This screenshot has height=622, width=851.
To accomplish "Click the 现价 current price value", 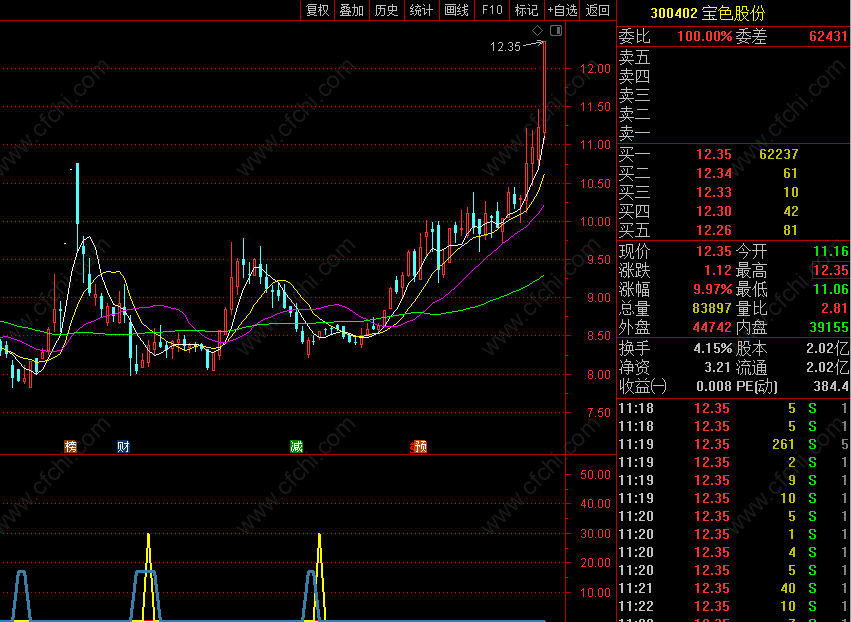I will pyautogui.click(x=714, y=251).
